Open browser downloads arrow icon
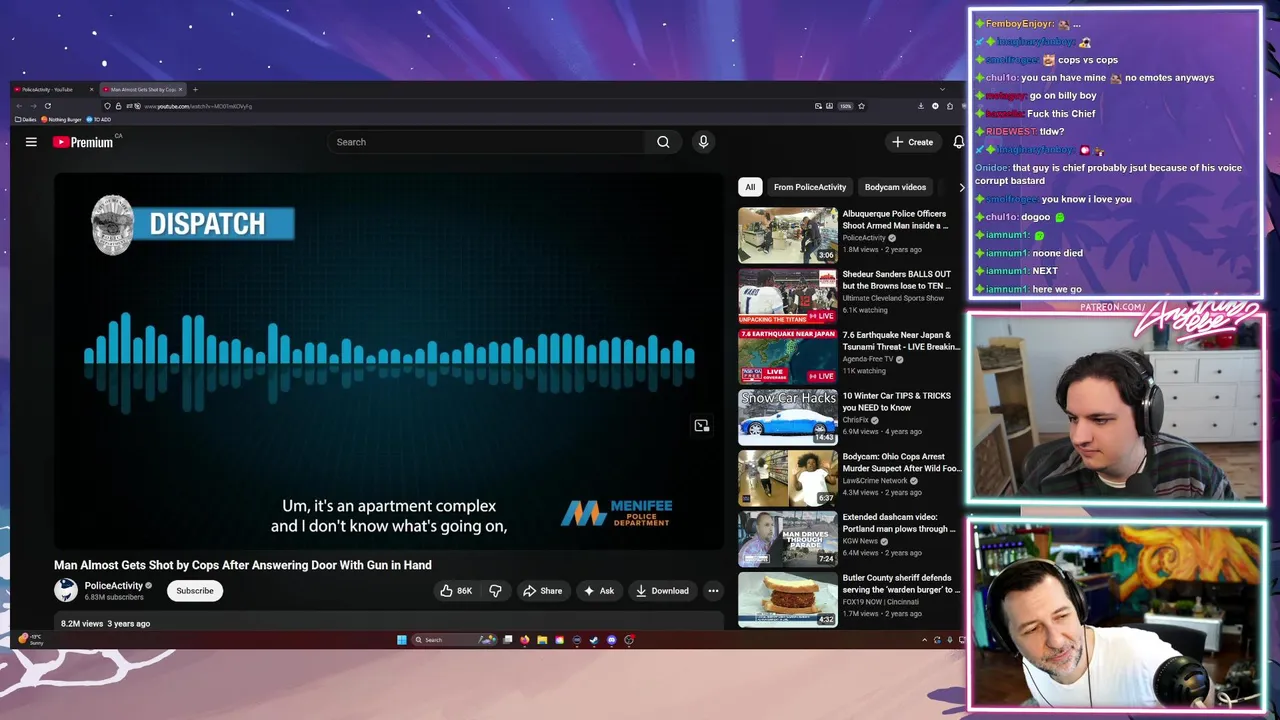 coord(921,106)
